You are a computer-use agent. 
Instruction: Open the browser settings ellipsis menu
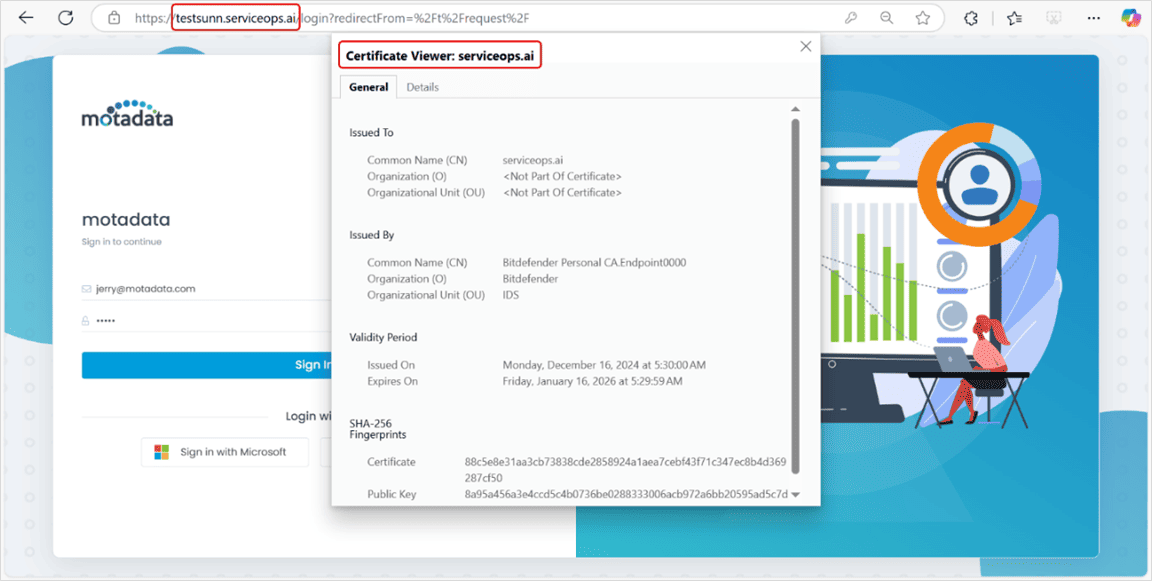(x=1093, y=18)
